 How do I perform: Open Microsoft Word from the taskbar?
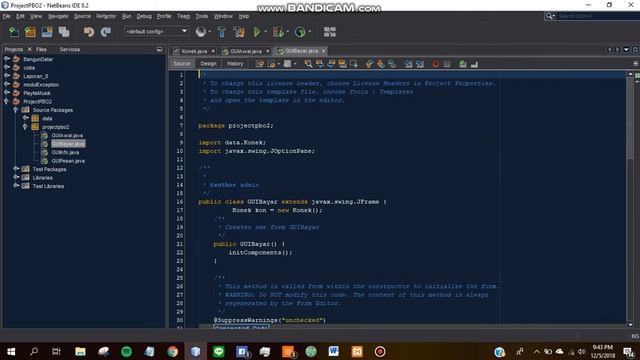[x=333, y=351]
